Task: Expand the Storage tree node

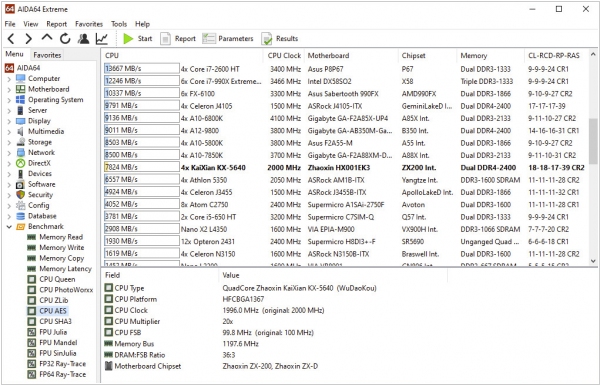Action: (9, 142)
